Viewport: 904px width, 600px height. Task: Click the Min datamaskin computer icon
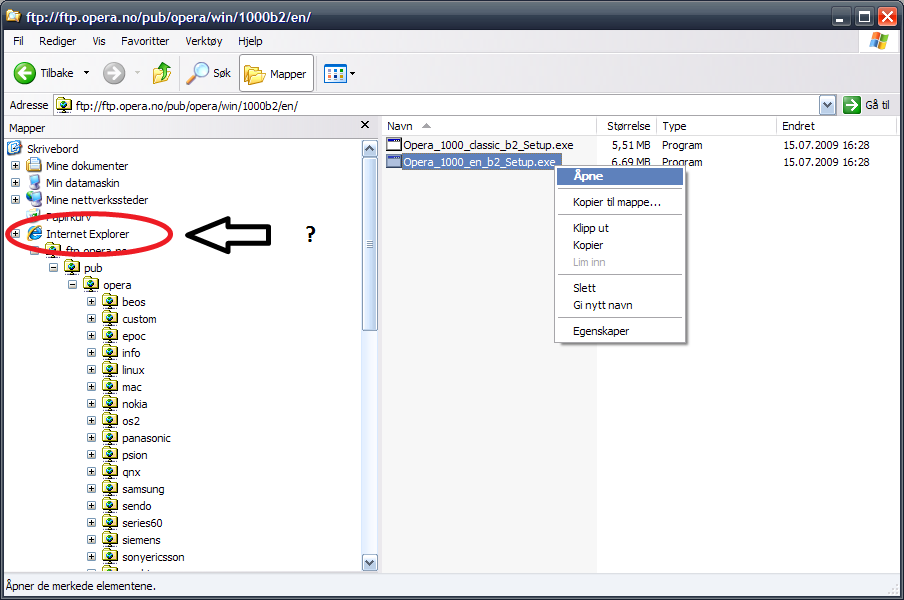tap(35, 182)
